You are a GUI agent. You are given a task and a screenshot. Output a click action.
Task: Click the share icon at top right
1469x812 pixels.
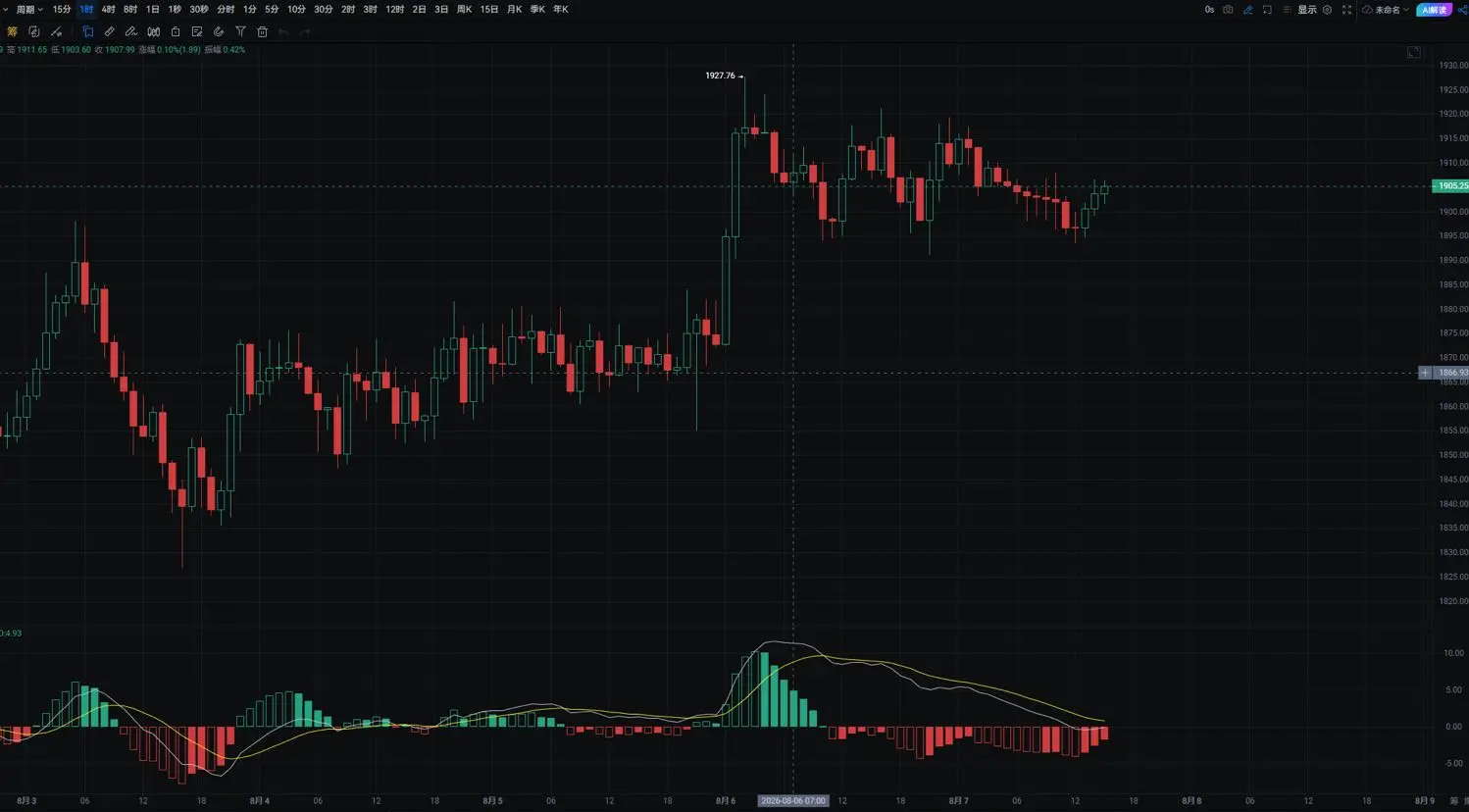point(1461,10)
